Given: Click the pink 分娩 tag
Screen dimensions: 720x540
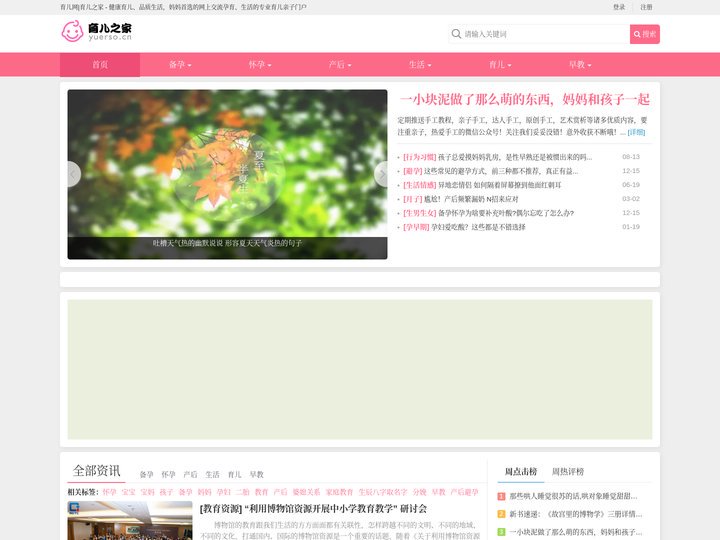Looking at the screenshot, I should point(420,492).
